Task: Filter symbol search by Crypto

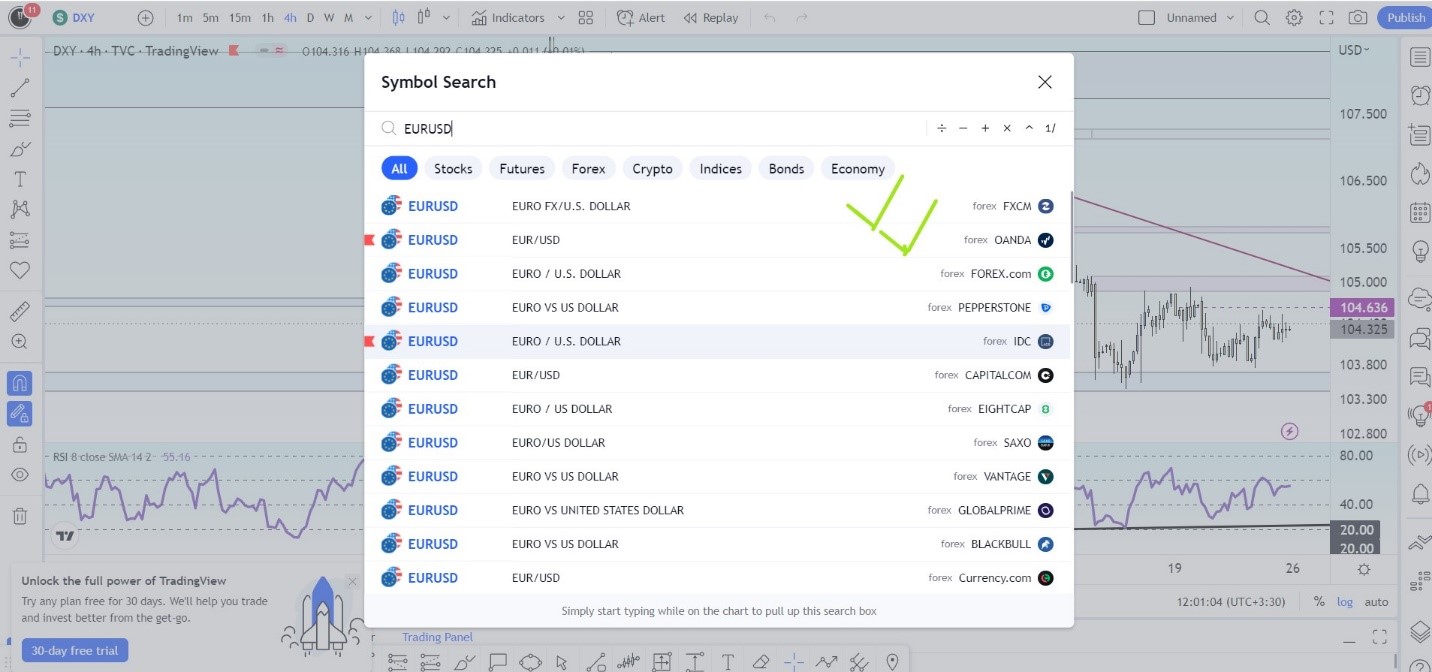Action: point(652,169)
